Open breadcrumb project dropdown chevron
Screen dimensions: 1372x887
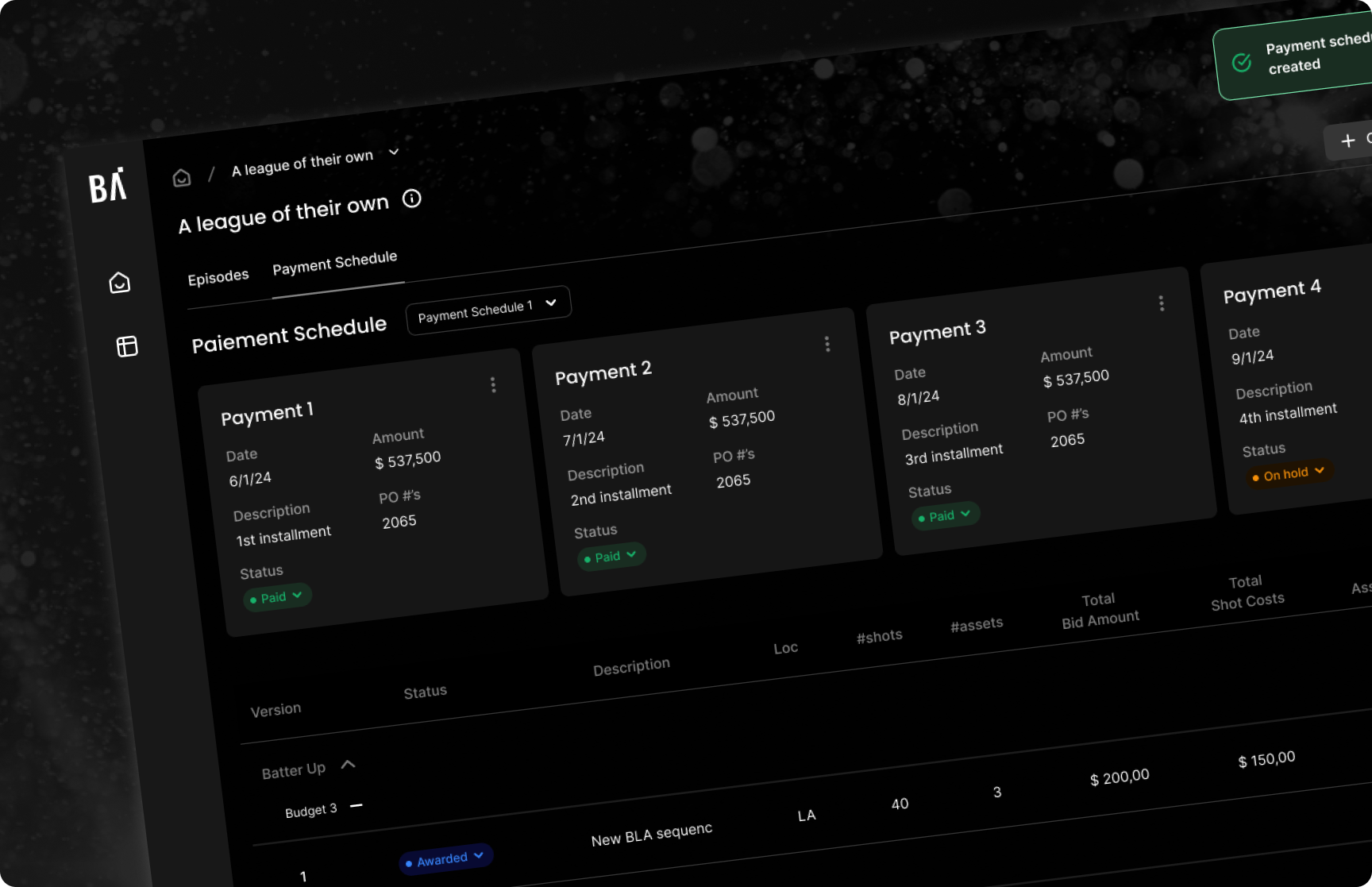[394, 152]
